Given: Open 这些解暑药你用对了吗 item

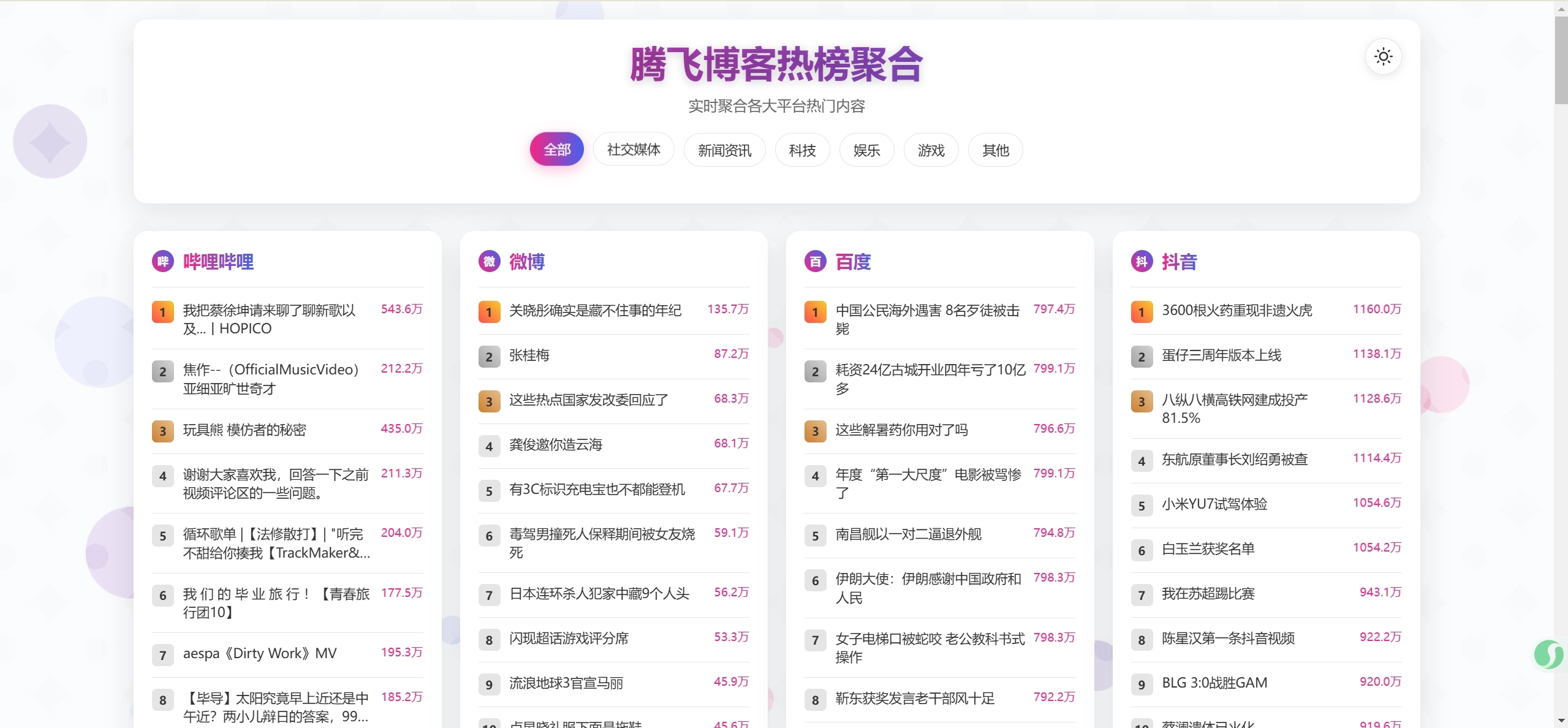Looking at the screenshot, I should click(x=940, y=431).
